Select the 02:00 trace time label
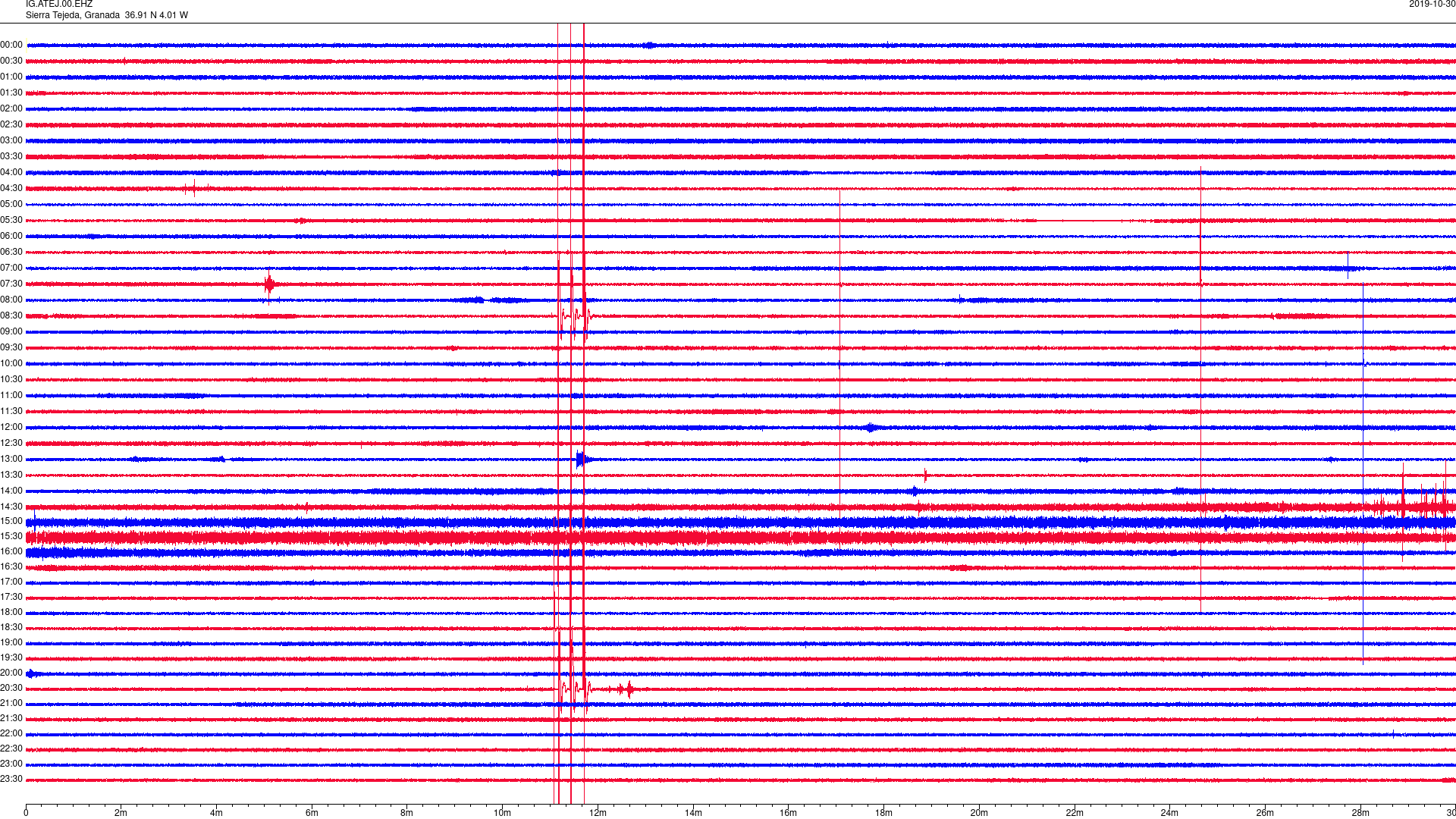The width and height of the screenshot is (1456, 819). point(11,108)
